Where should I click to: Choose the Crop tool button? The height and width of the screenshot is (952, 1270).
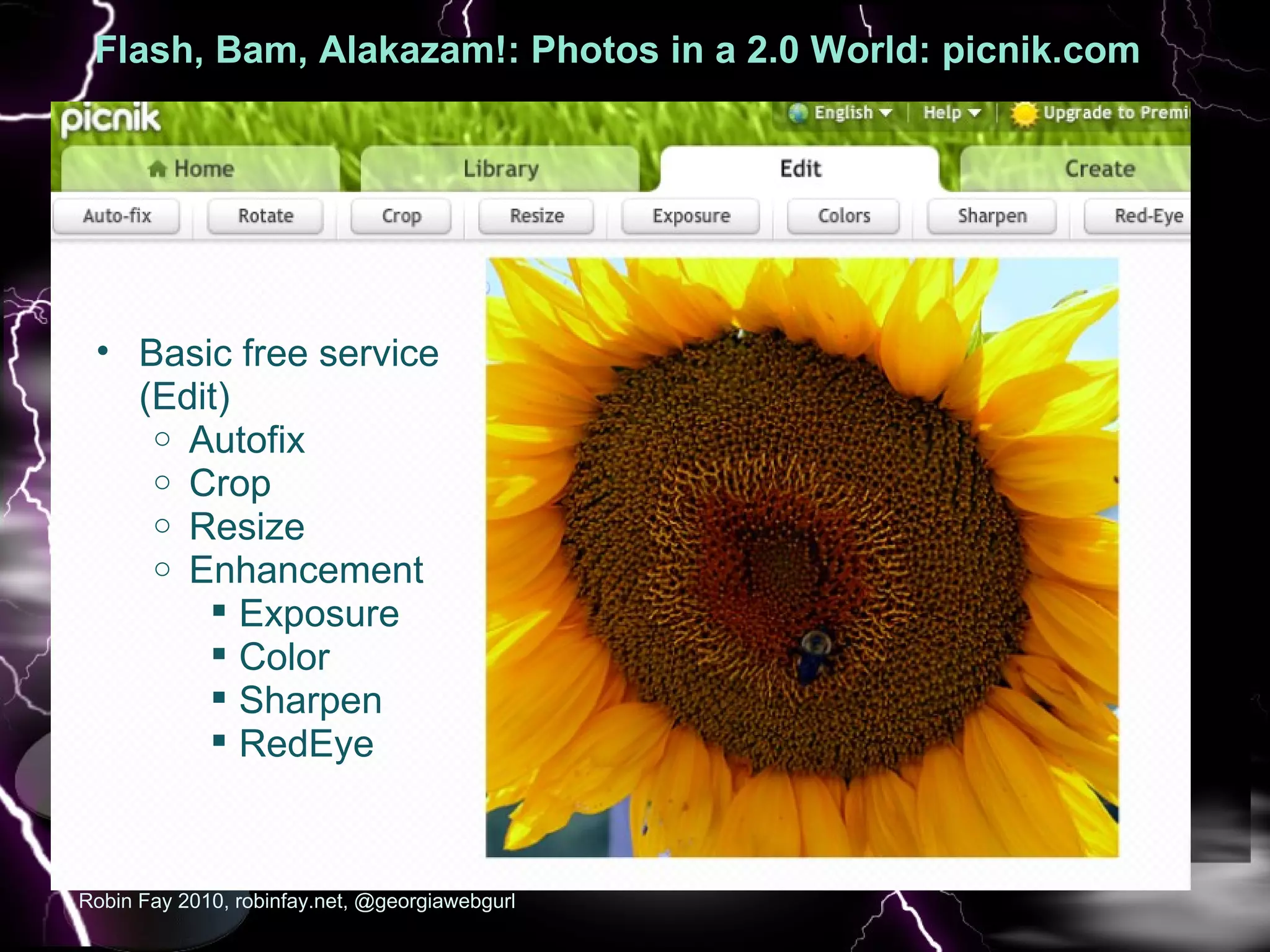coord(401,216)
